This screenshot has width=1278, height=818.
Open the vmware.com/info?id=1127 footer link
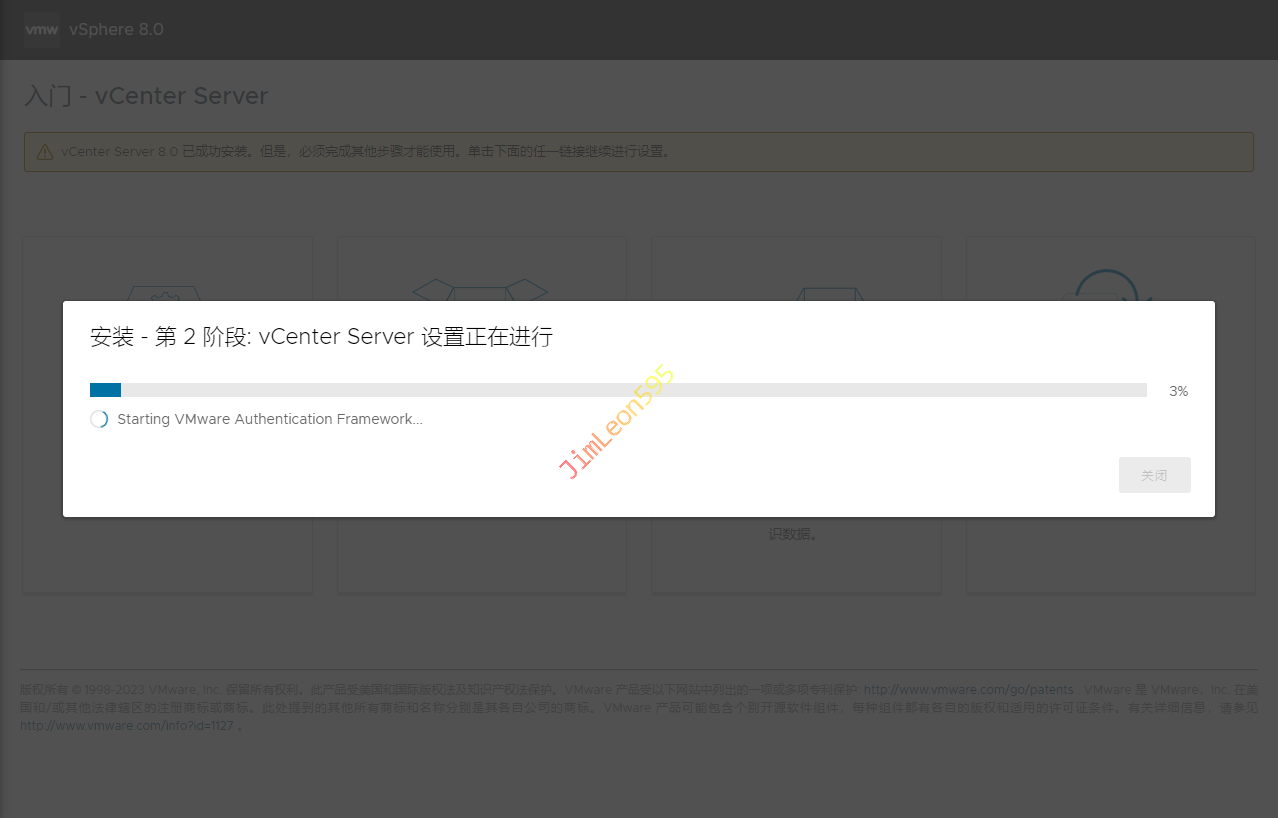coord(126,726)
